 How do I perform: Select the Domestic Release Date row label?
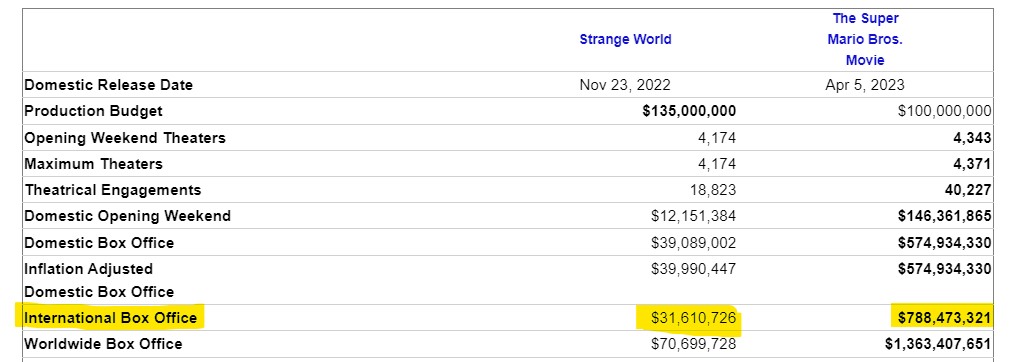(108, 85)
